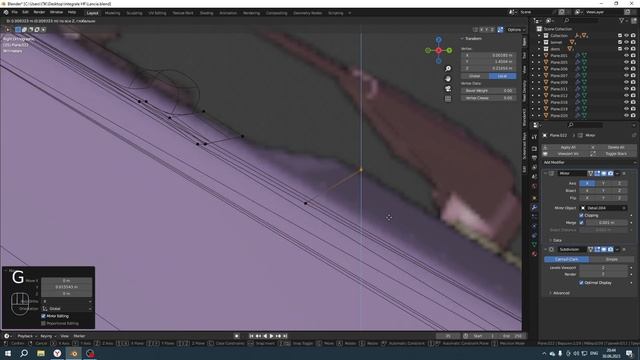
Task: Toggle visibility eye of Plane.001
Action: point(626,56)
